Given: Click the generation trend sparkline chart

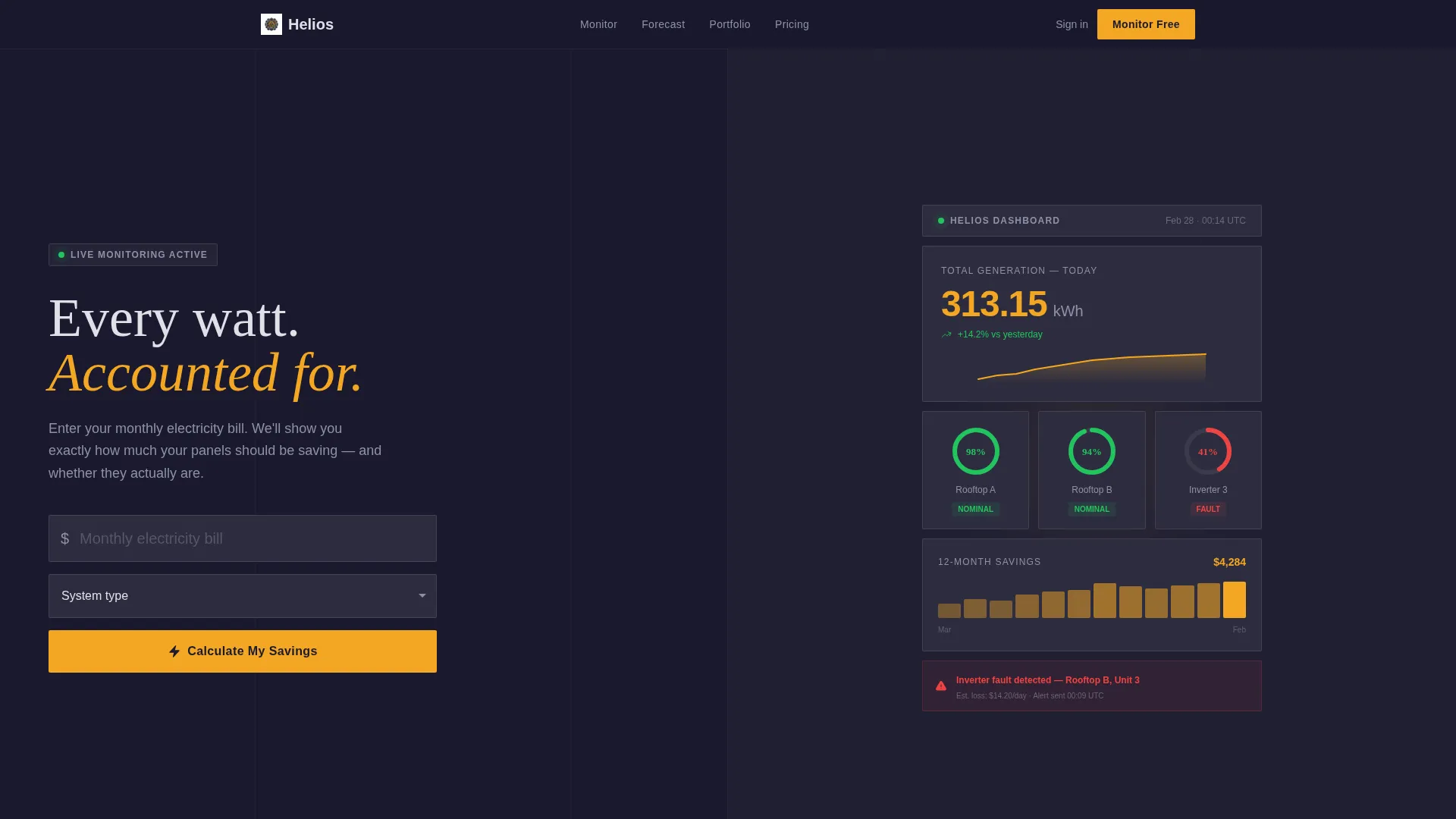Looking at the screenshot, I should [1092, 367].
